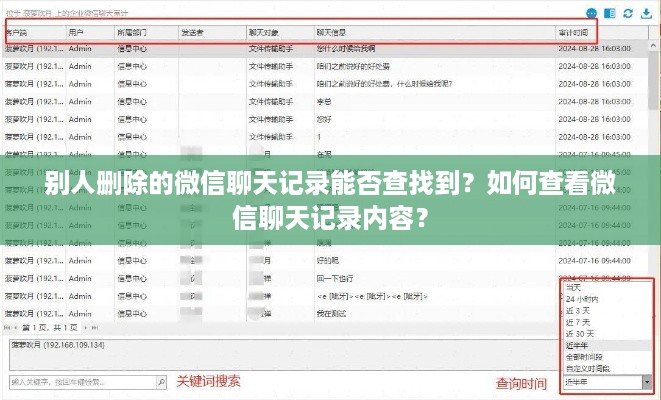Refresh the chat audit list

coord(628,13)
